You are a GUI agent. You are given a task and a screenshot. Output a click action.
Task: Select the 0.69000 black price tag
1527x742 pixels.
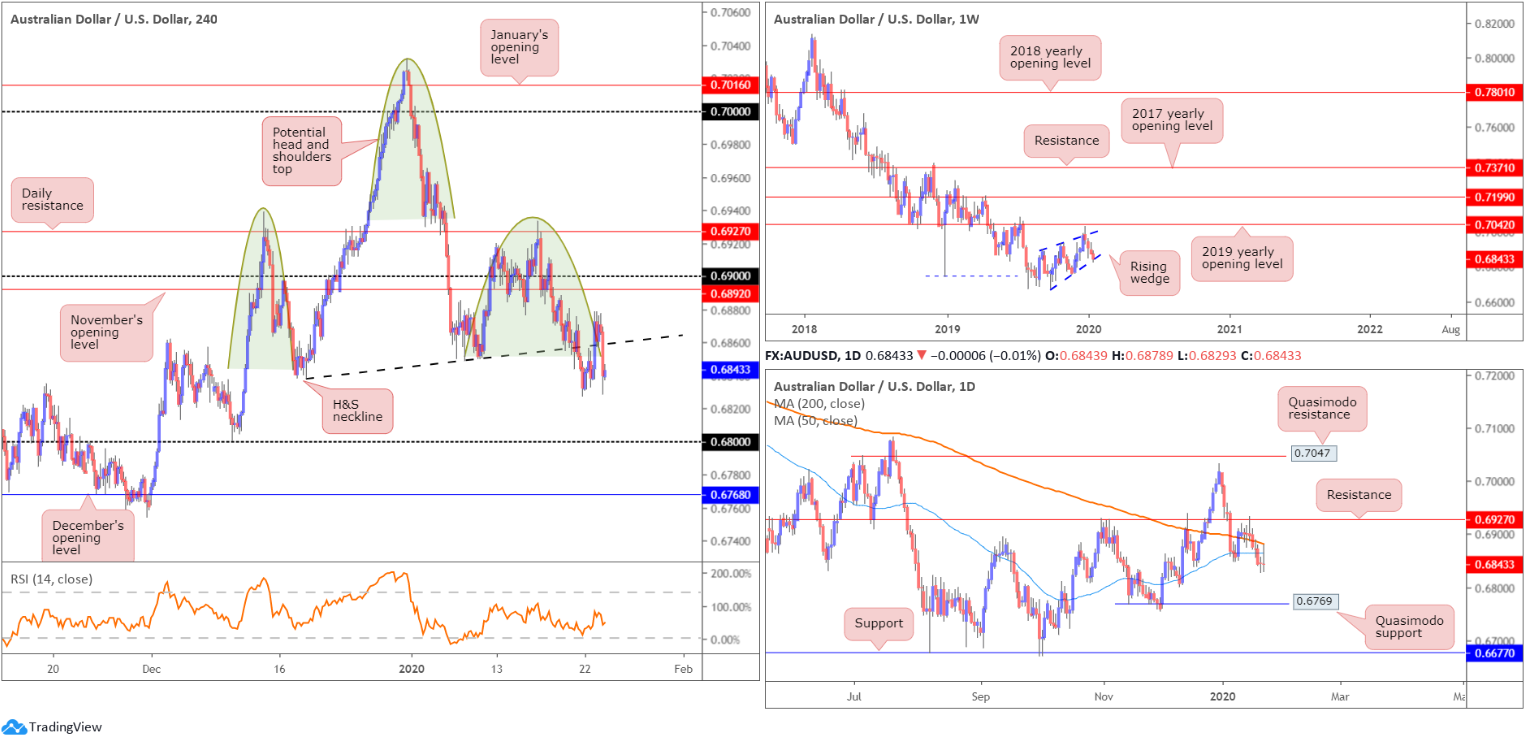click(x=731, y=275)
